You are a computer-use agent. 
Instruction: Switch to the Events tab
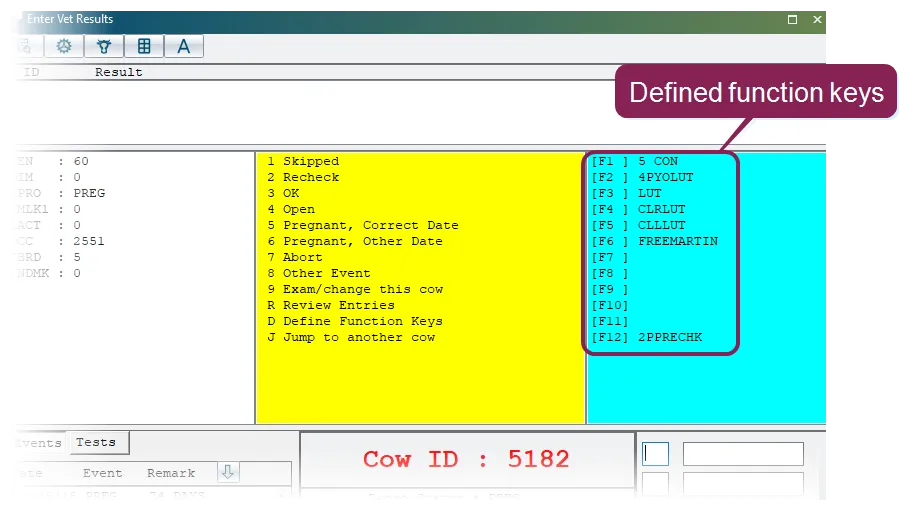[x=38, y=443]
